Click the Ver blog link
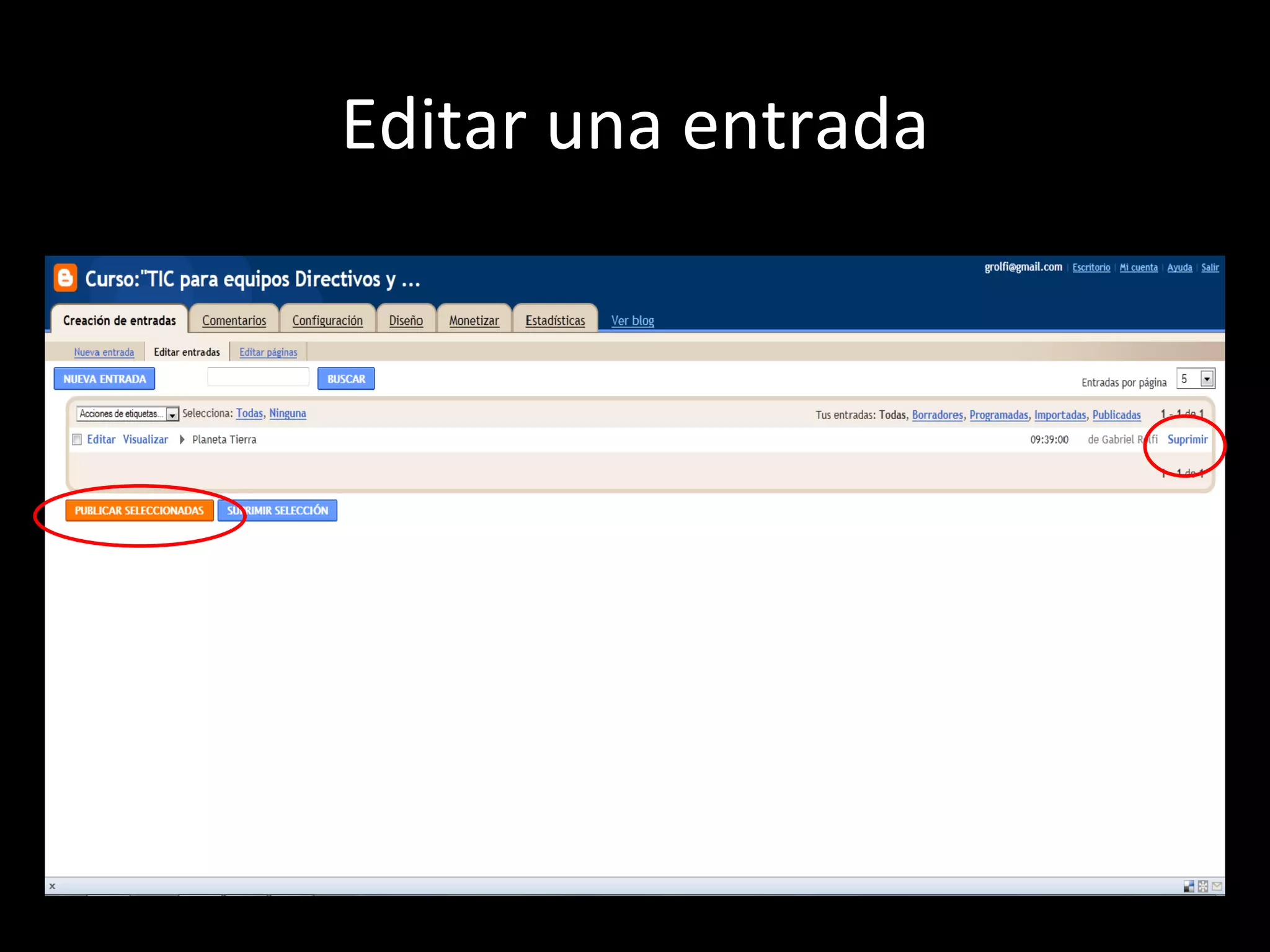Viewport: 1270px width, 952px height. pos(633,320)
